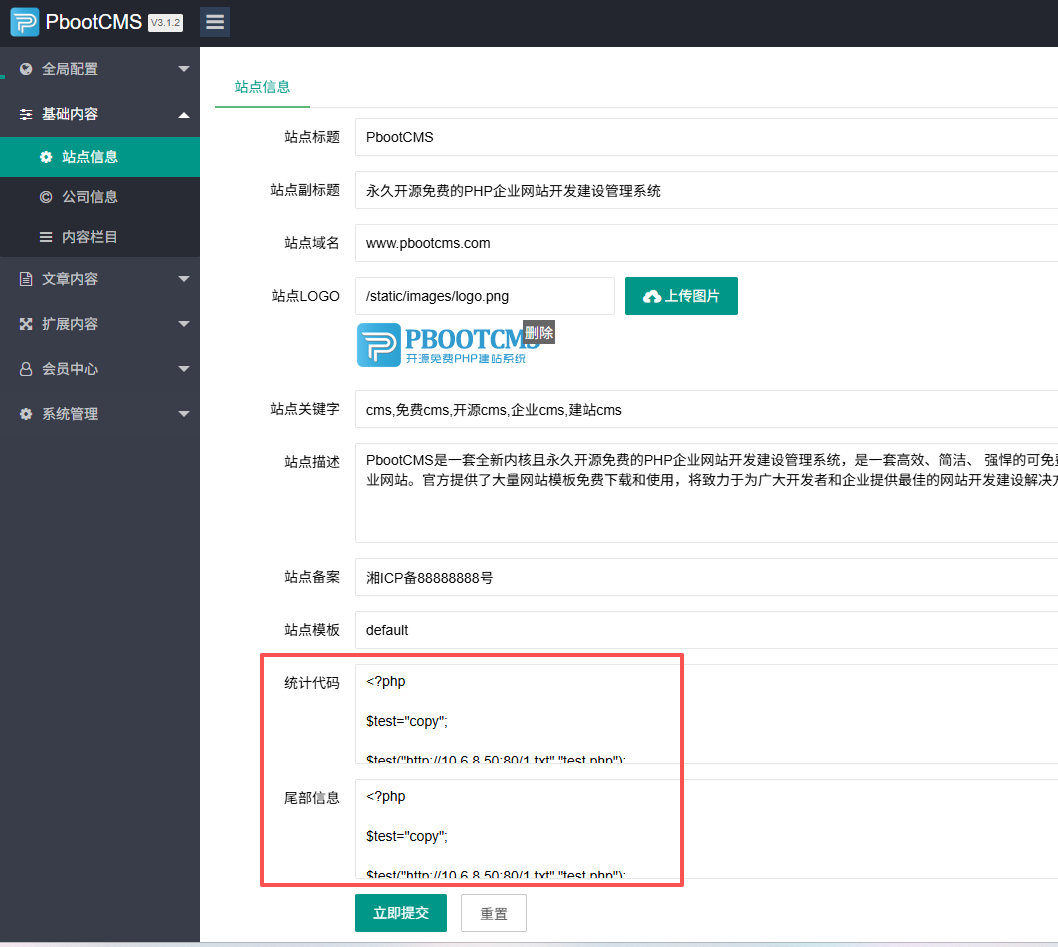Click the 上传图片 button
Image resolution: width=1058 pixels, height=947 pixels.
(x=681, y=296)
